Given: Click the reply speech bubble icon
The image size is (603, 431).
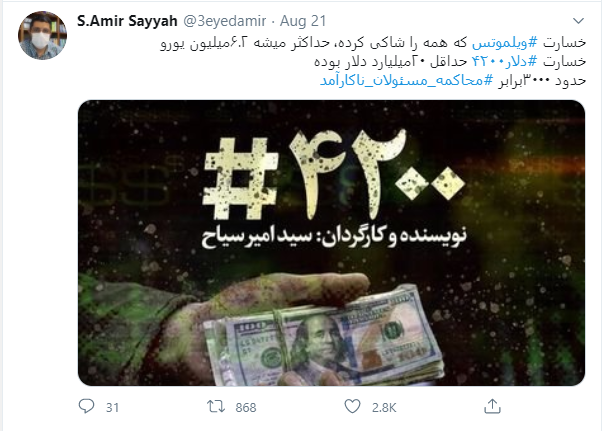Looking at the screenshot, I should 86,406.
